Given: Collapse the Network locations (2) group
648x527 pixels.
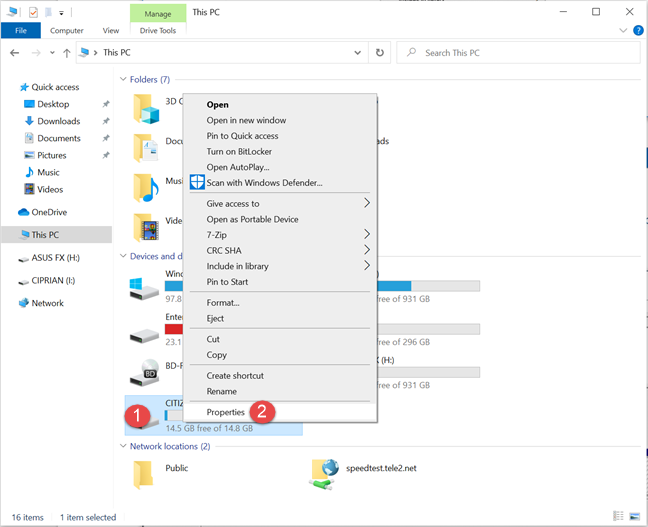Looking at the screenshot, I should tap(123, 446).
